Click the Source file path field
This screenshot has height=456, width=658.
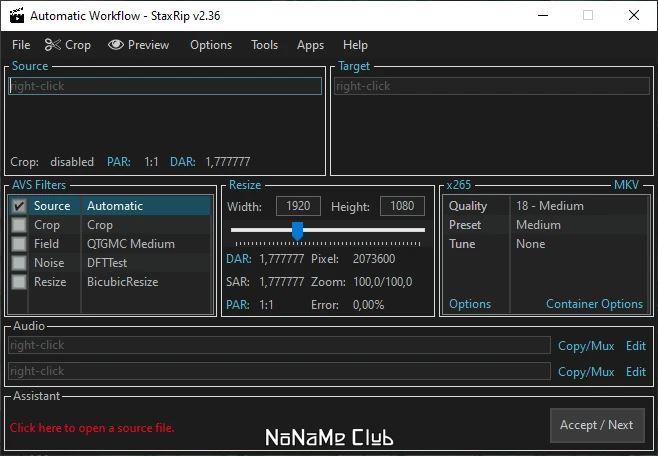tap(165, 86)
